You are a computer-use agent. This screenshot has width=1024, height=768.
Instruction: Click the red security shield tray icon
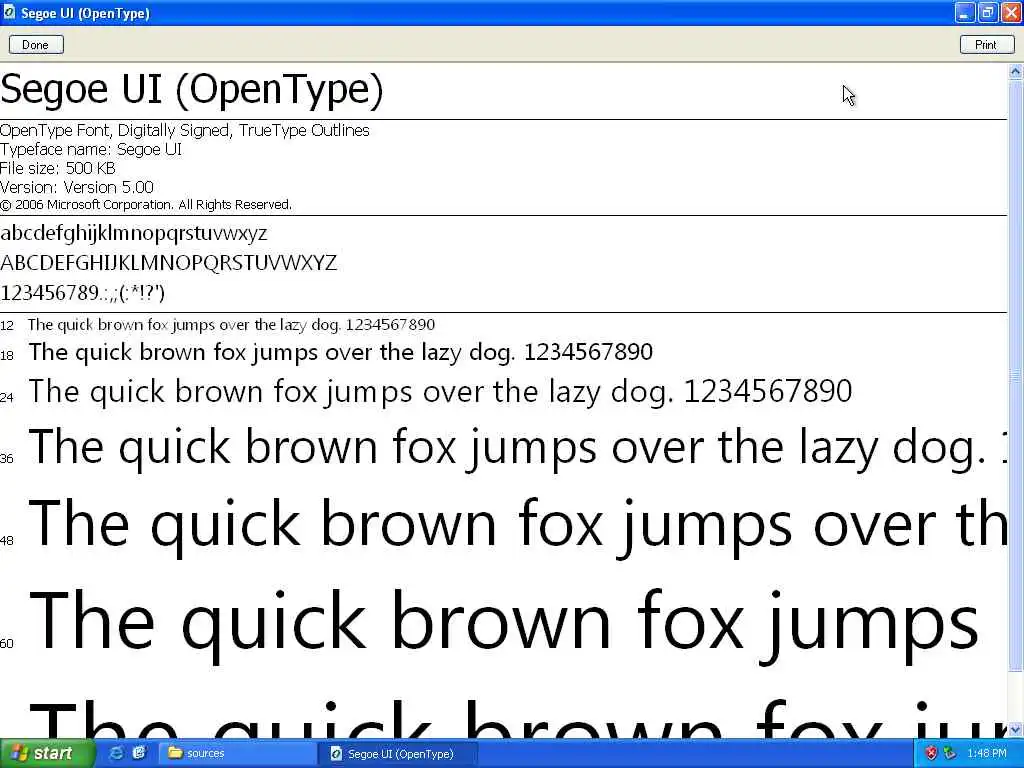931,754
